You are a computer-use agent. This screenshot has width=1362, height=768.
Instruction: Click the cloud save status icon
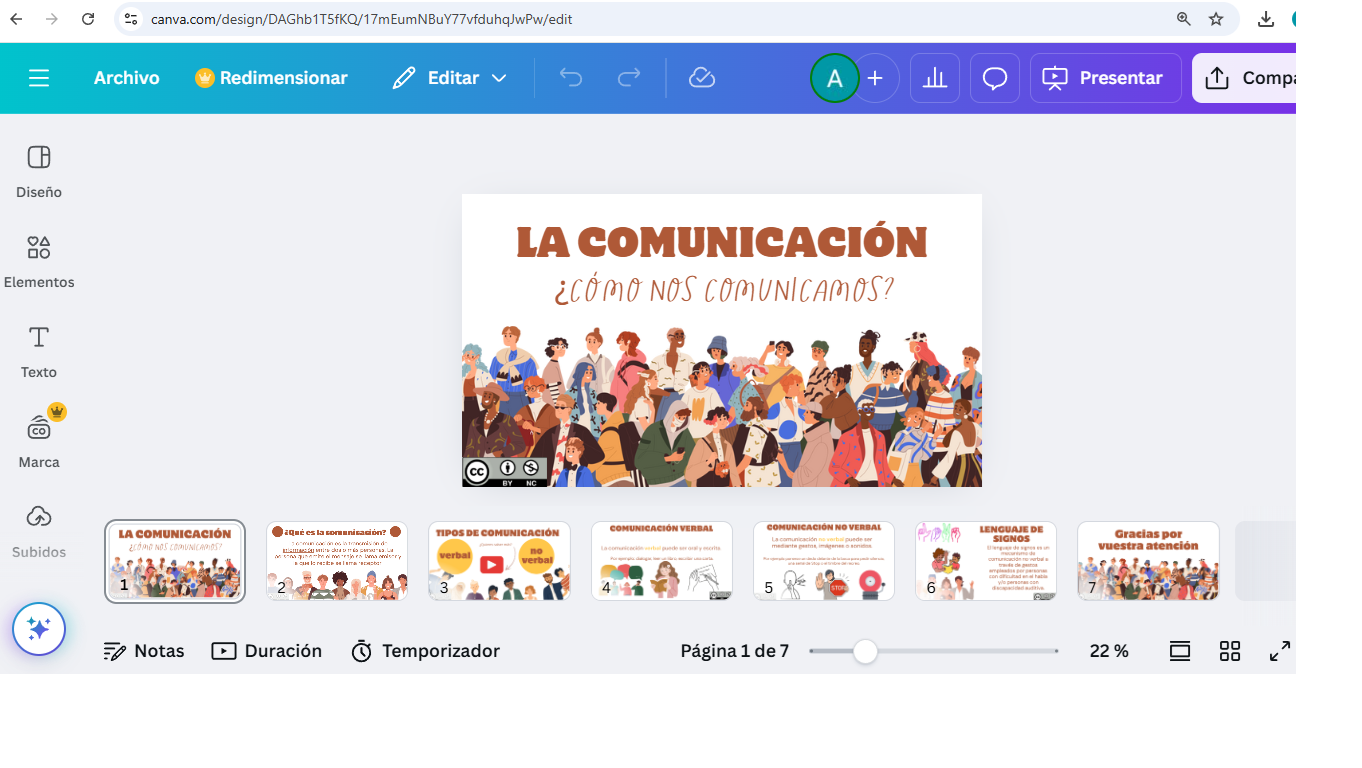coord(702,78)
